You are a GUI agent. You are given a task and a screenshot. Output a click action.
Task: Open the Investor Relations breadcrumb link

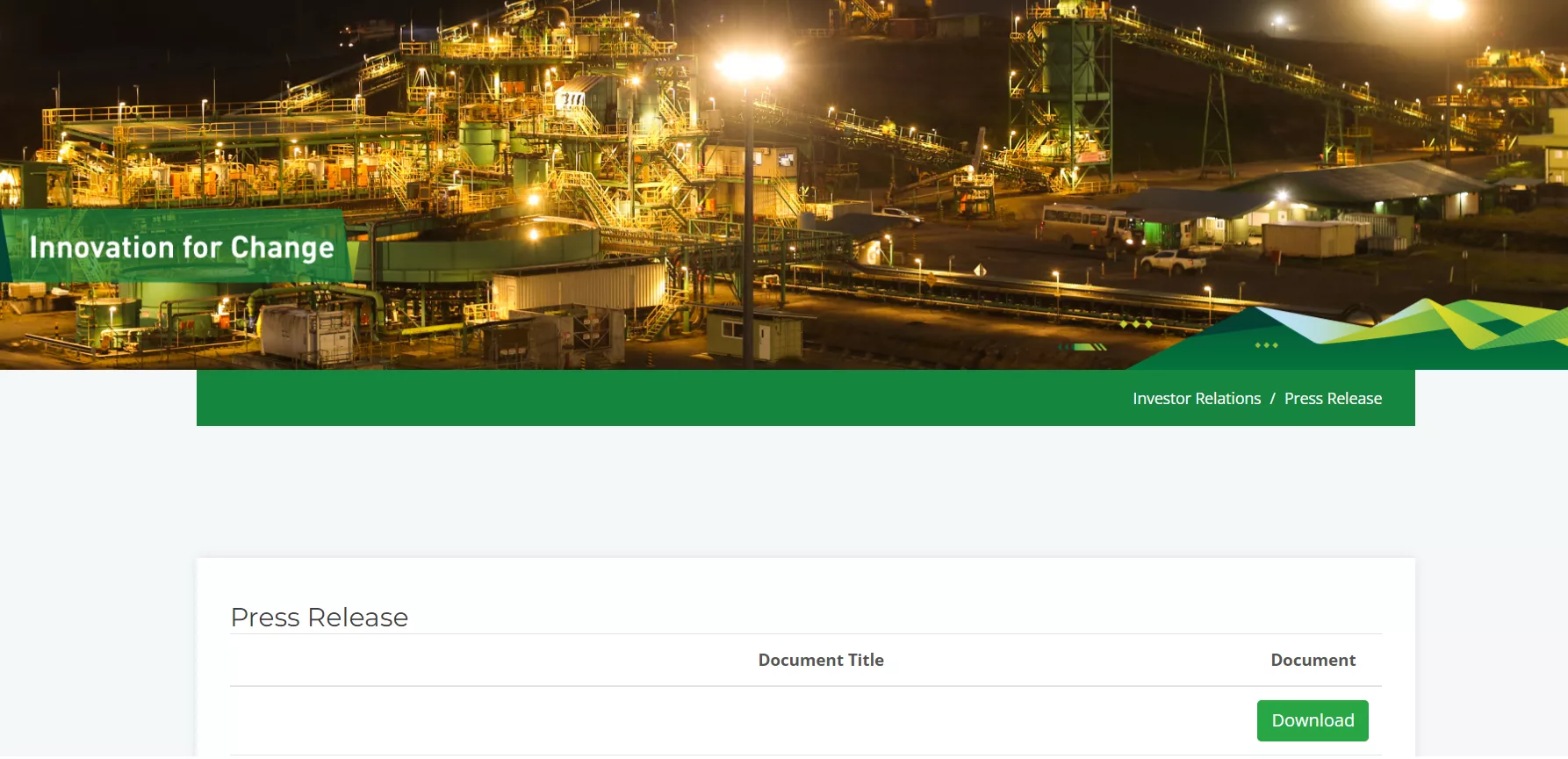(x=1197, y=399)
